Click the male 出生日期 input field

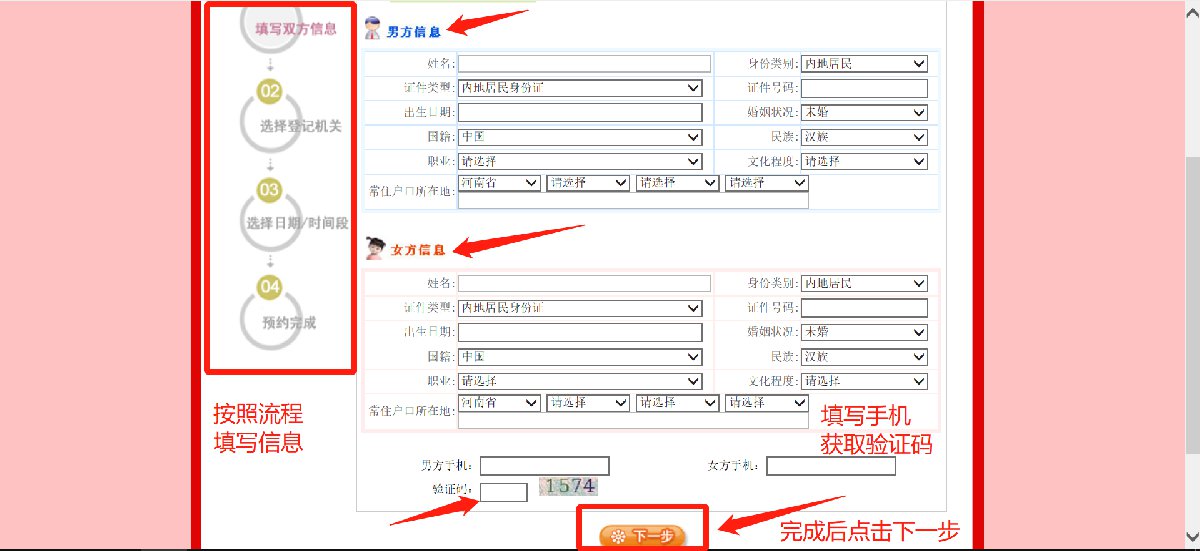click(580, 112)
